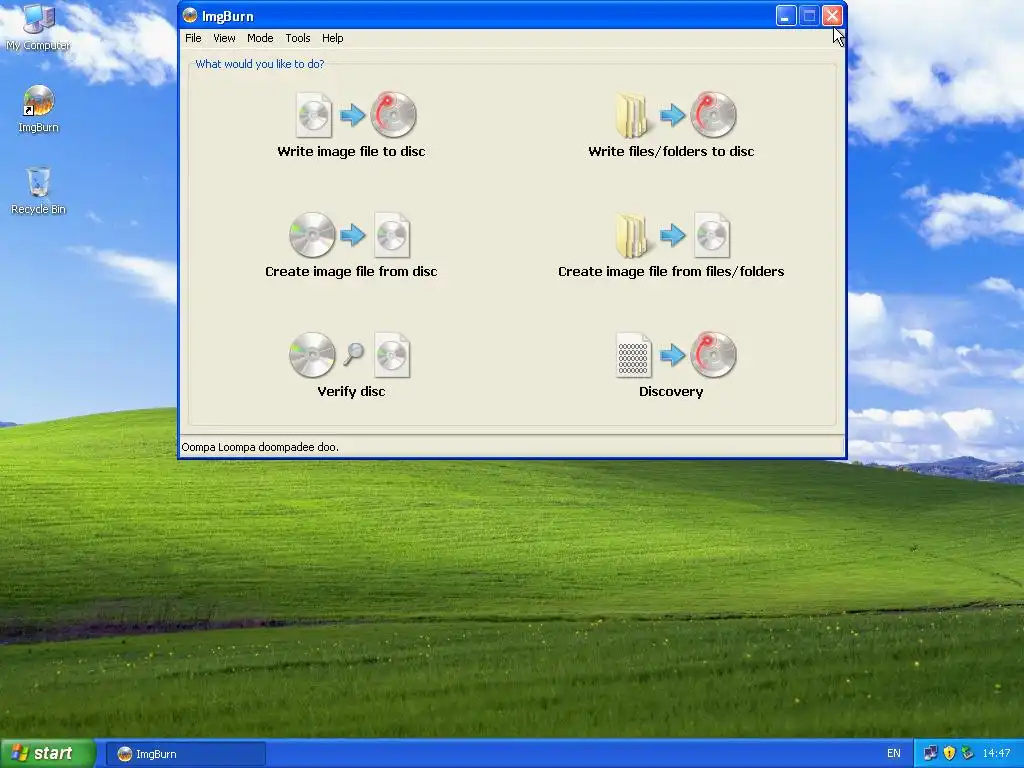
Task: Click the image file icon above Create image file from disc
Action: coord(392,236)
